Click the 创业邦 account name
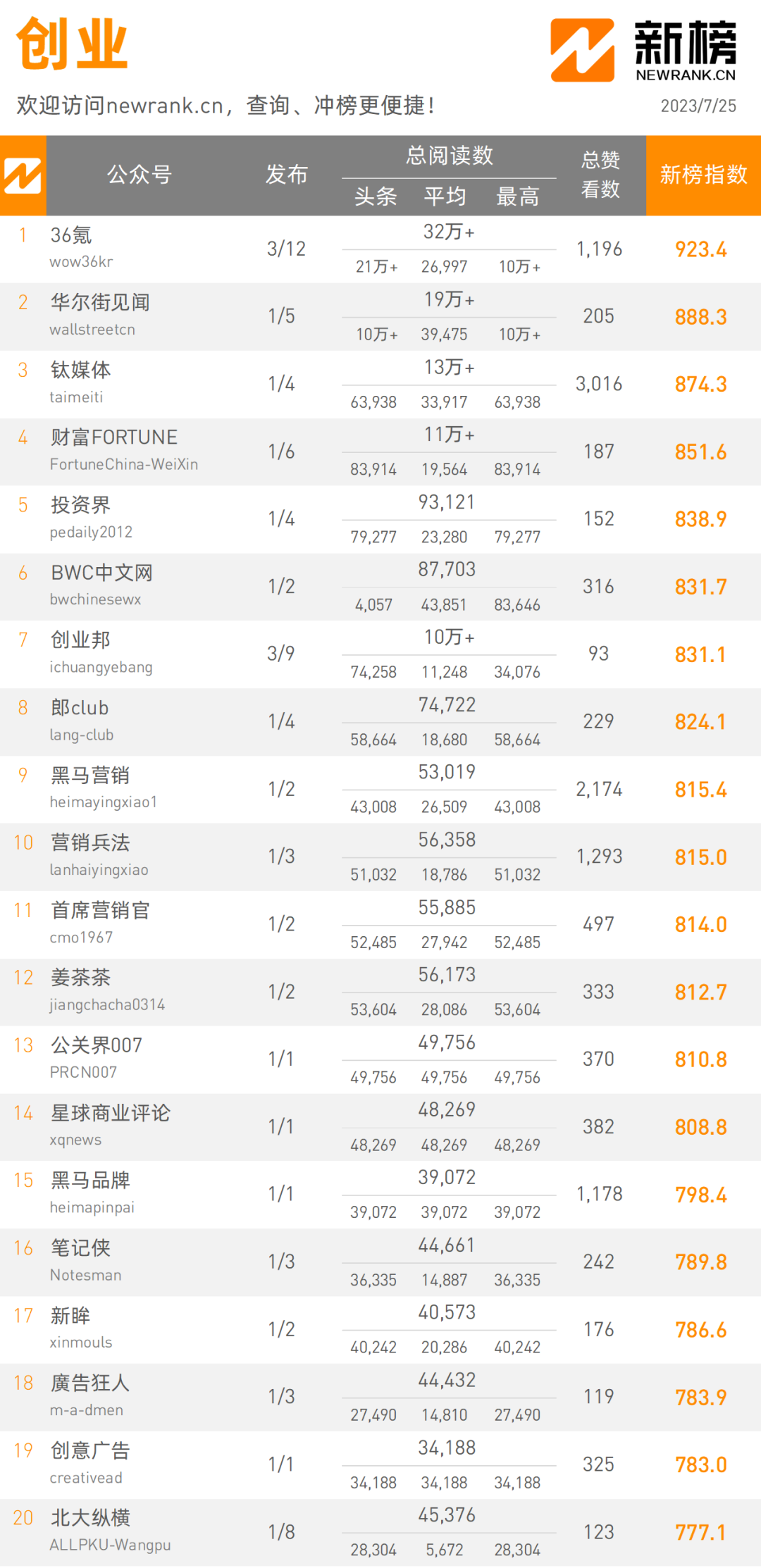 (81, 640)
